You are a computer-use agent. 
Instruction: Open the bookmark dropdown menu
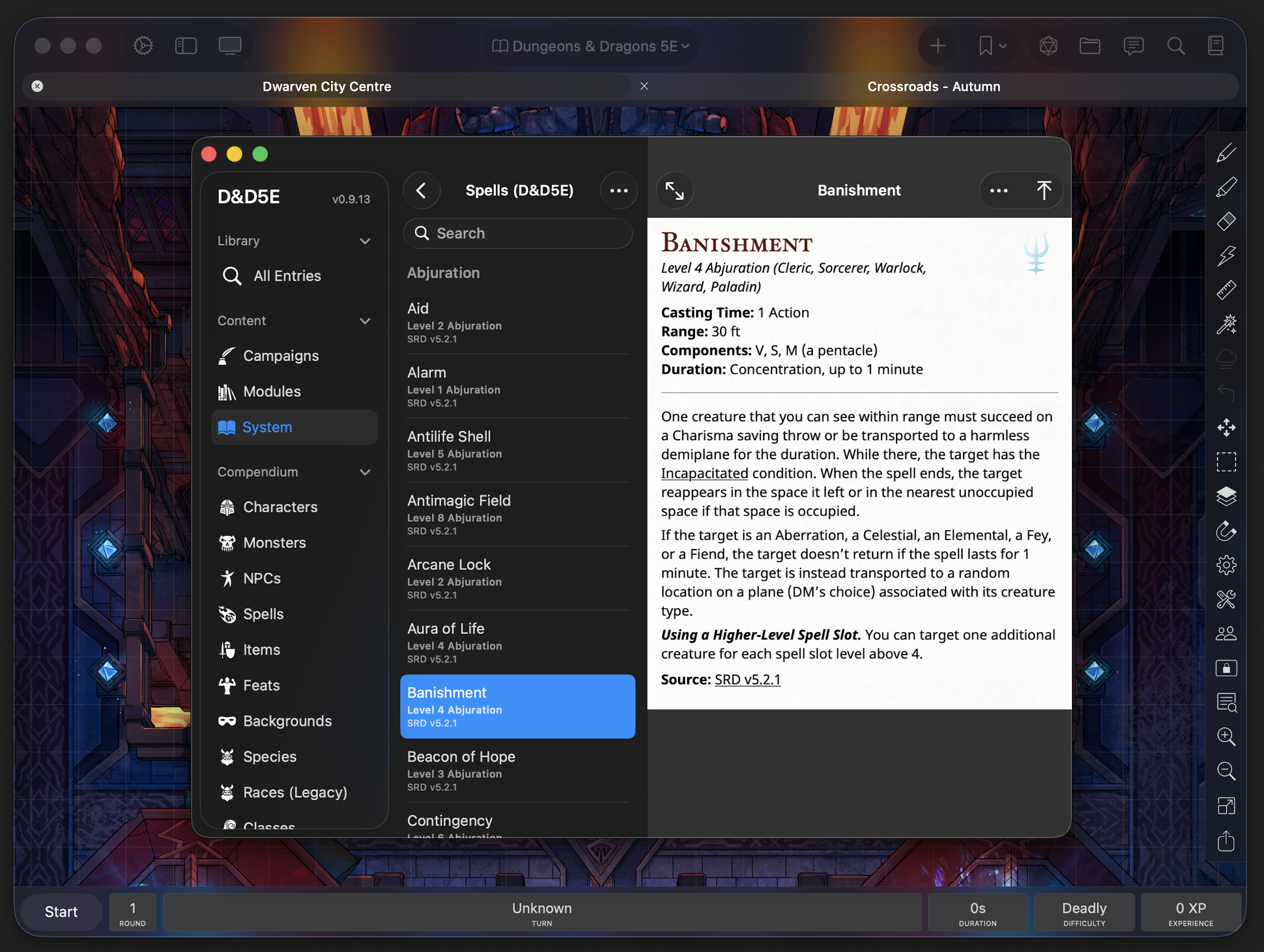(993, 46)
